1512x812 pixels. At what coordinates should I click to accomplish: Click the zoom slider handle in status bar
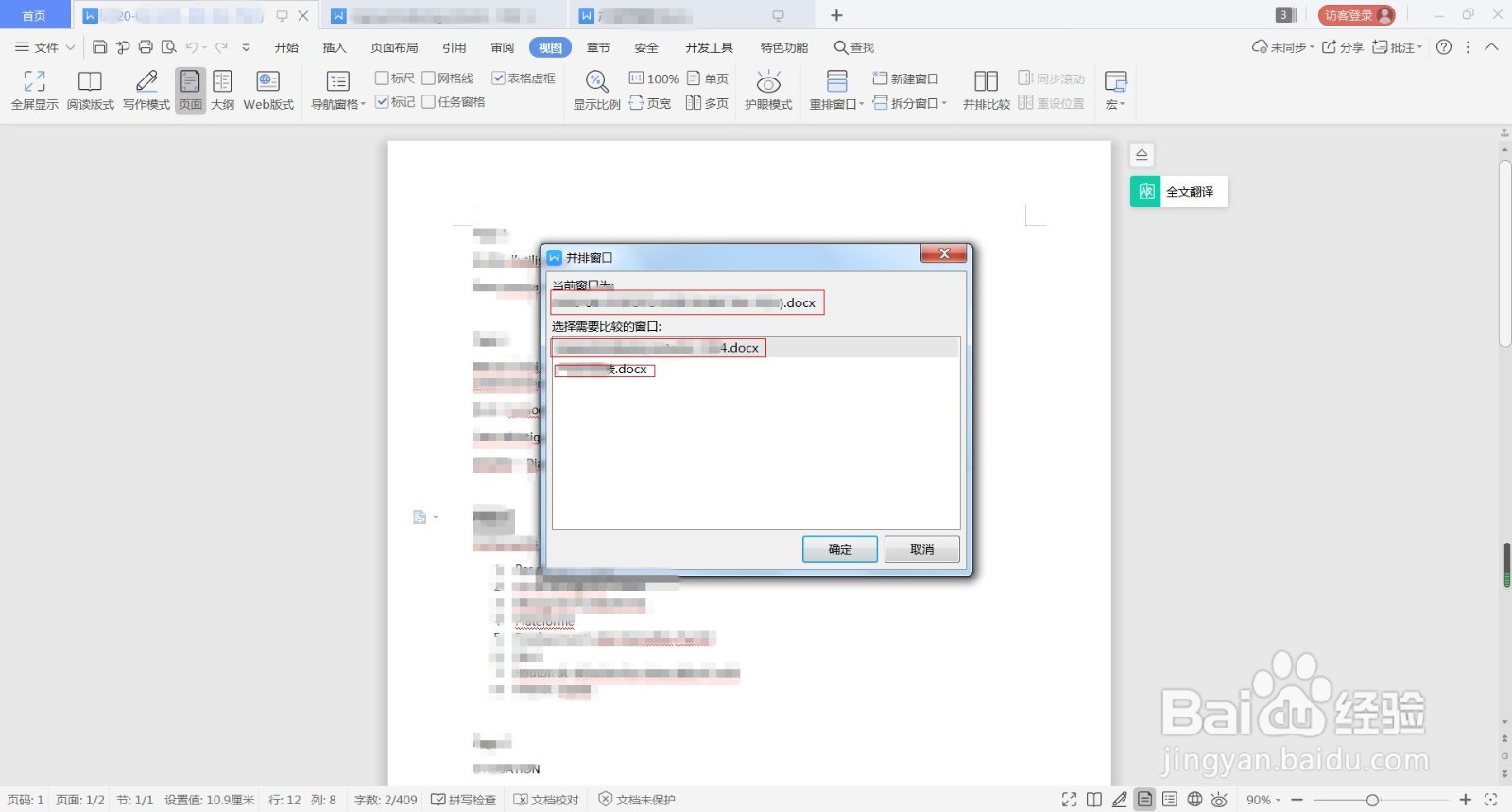pyautogui.click(x=1372, y=800)
